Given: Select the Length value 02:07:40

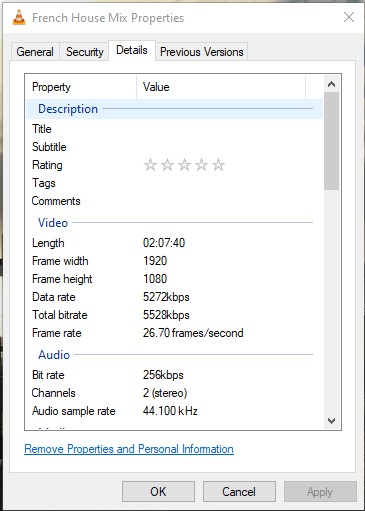Looking at the screenshot, I should [164, 243].
